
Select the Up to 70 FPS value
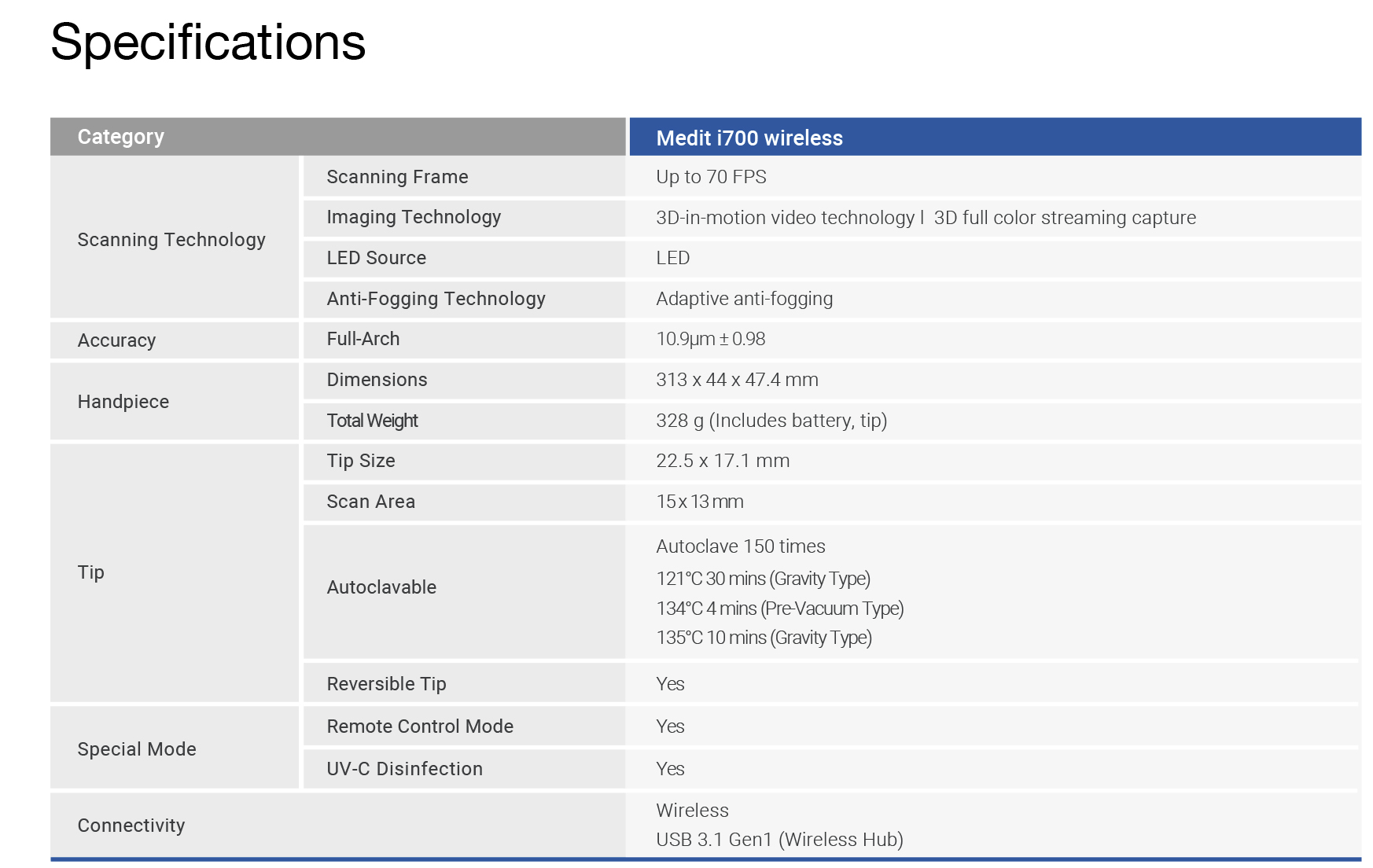(x=710, y=176)
